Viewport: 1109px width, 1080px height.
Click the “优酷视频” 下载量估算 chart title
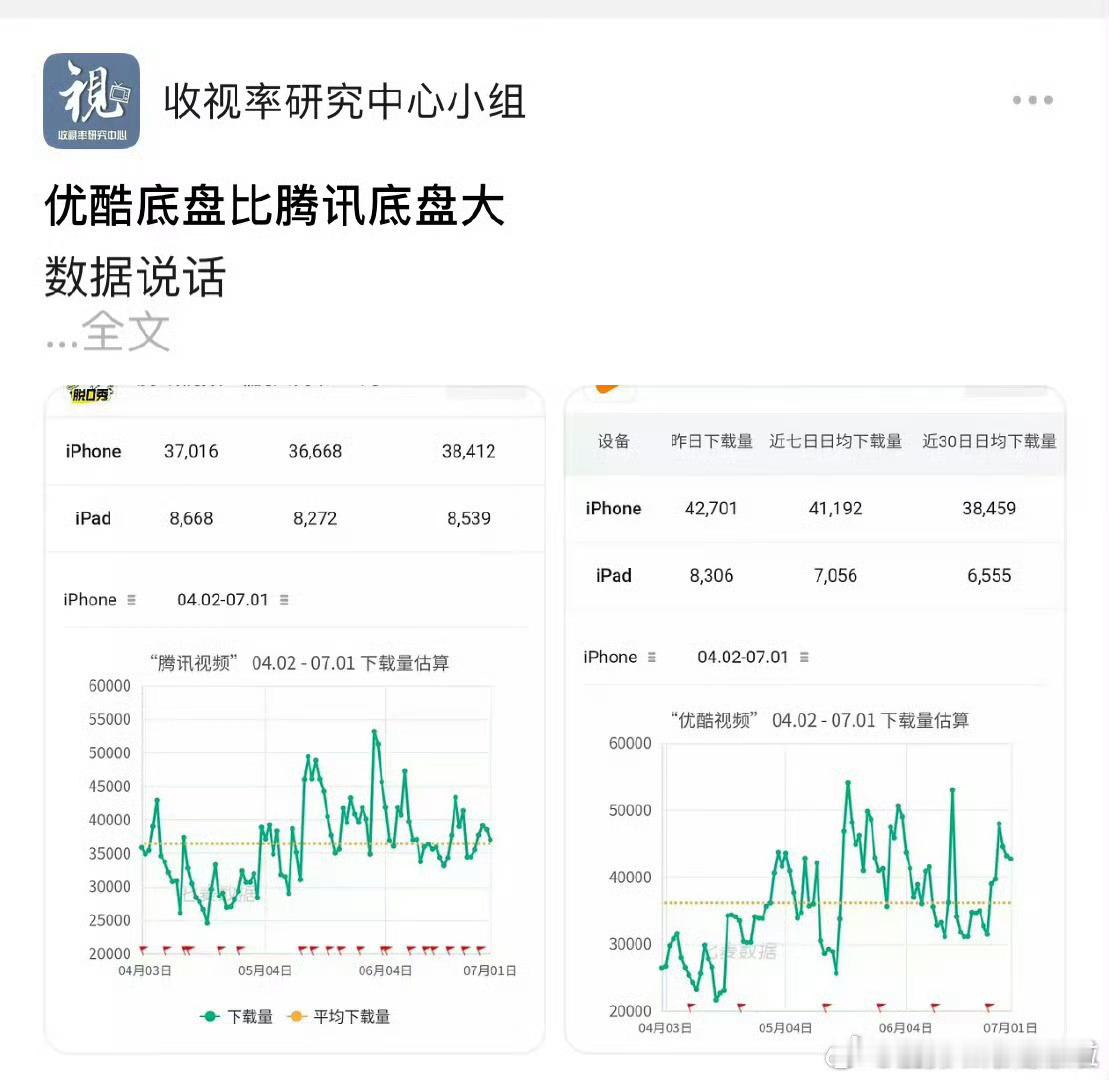(820, 721)
